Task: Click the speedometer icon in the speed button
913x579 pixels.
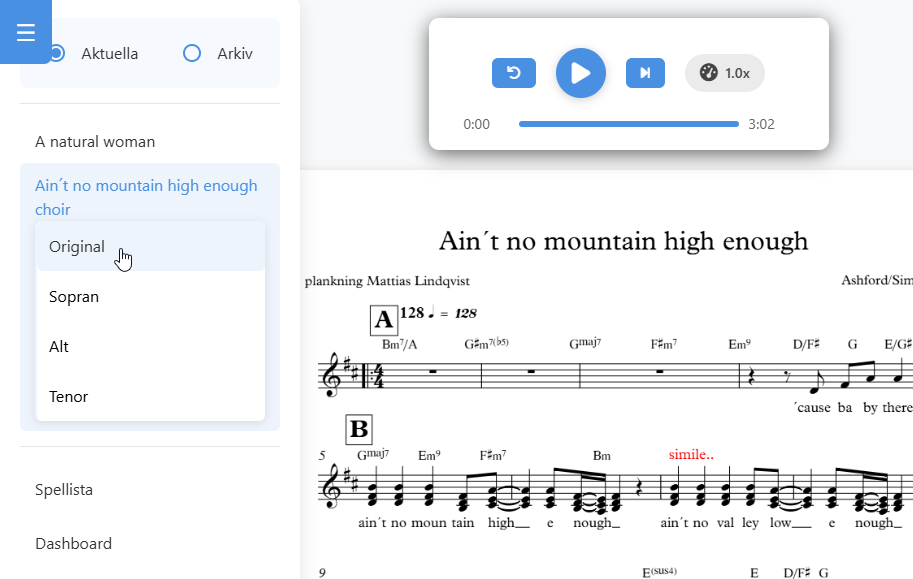Action: point(708,72)
